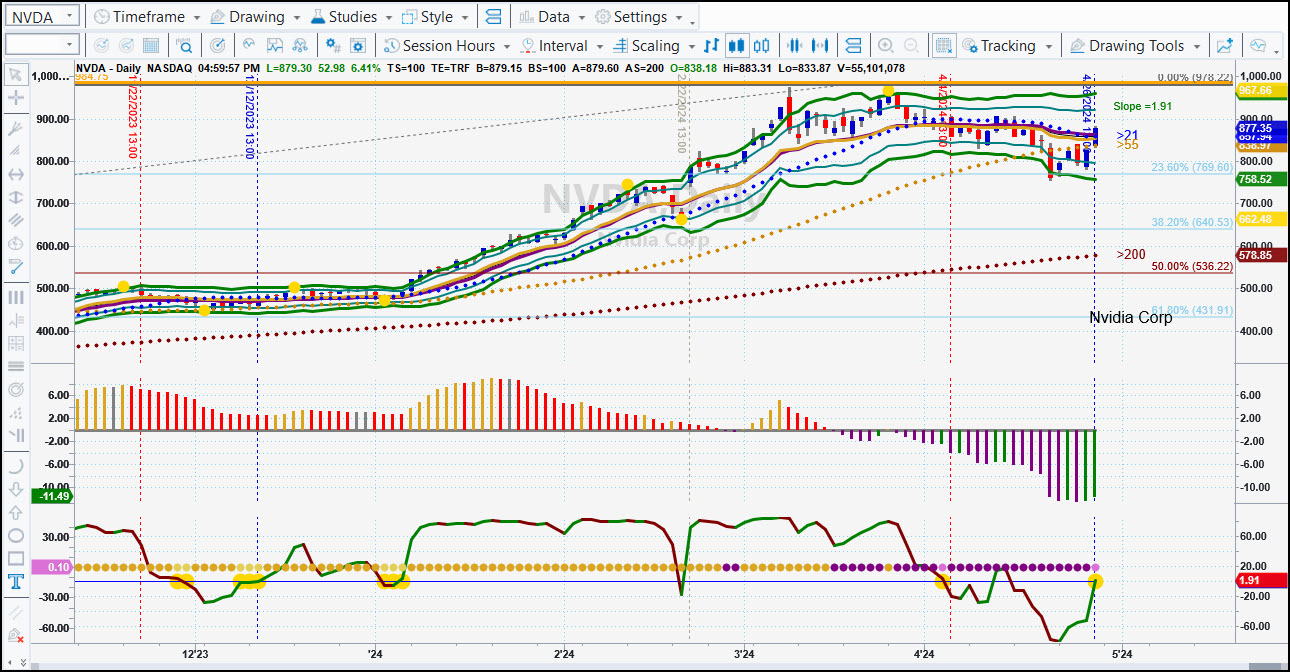Pick the ellipse drawing tool

[15, 536]
